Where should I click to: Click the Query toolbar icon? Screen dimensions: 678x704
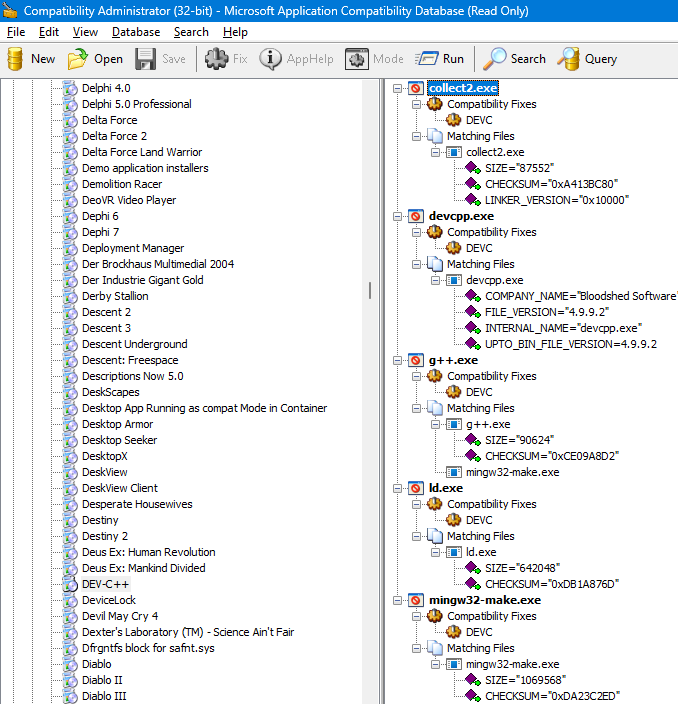[569, 59]
